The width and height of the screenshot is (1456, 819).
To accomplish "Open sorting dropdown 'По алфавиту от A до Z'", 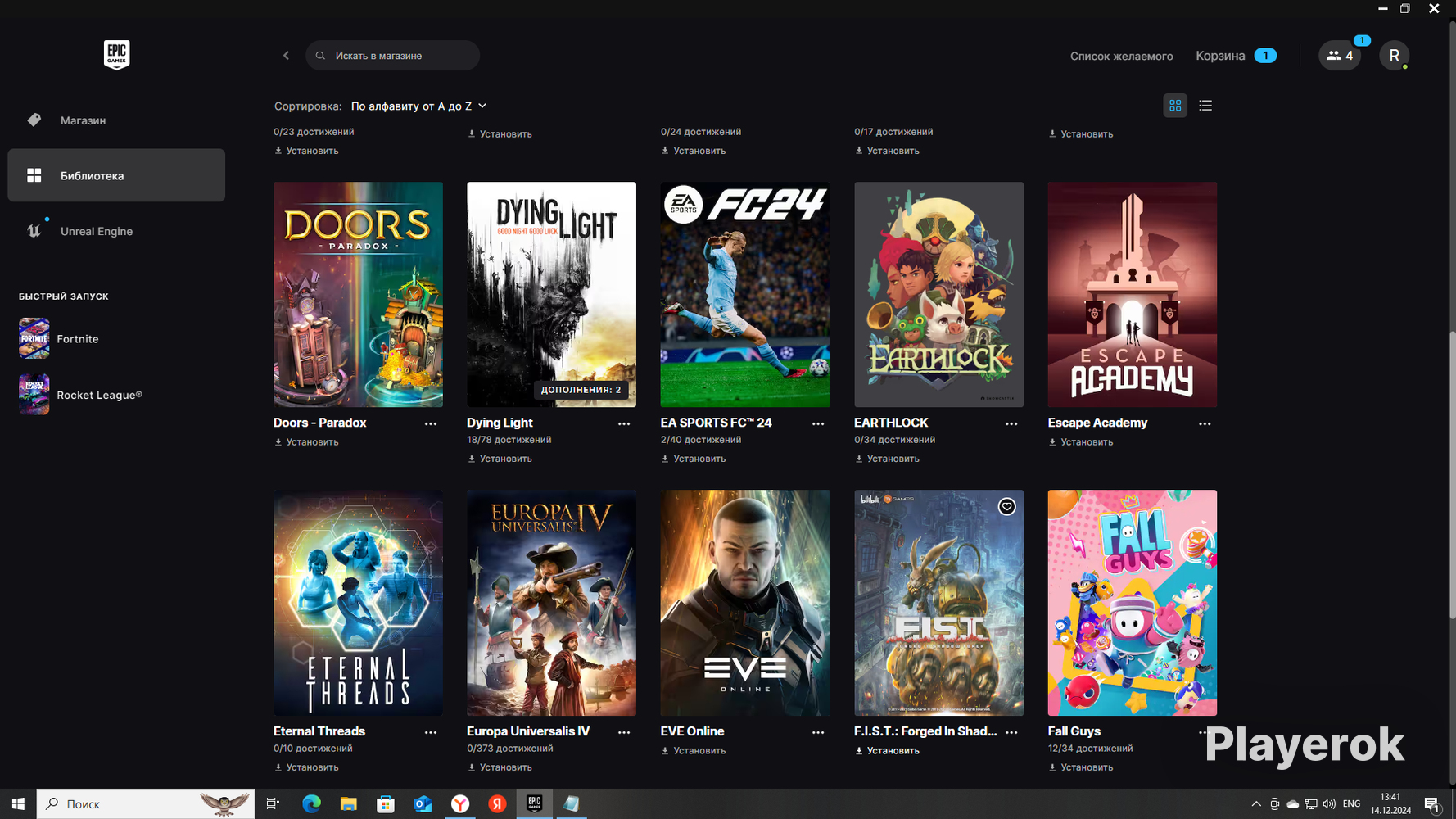I will (x=418, y=106).
